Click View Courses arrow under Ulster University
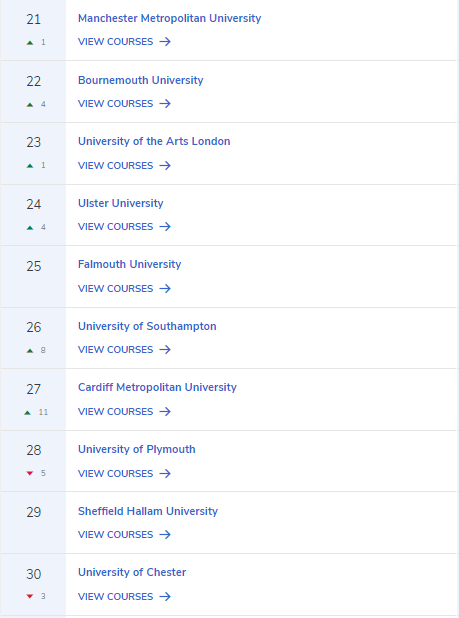Screen dimensions: 459x618 (165, 227)
